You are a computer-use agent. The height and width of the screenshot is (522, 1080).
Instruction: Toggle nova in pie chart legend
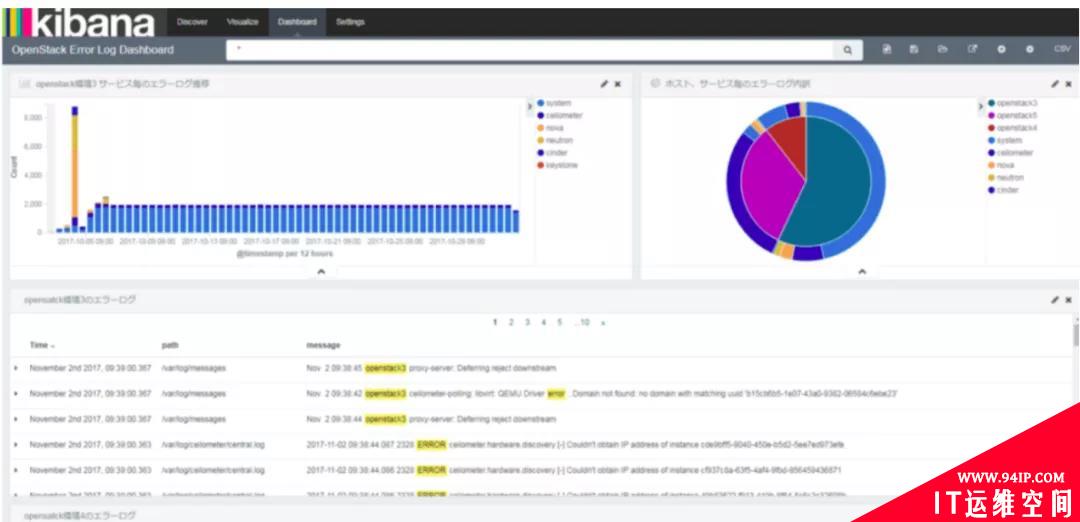tap(1001, 165)
